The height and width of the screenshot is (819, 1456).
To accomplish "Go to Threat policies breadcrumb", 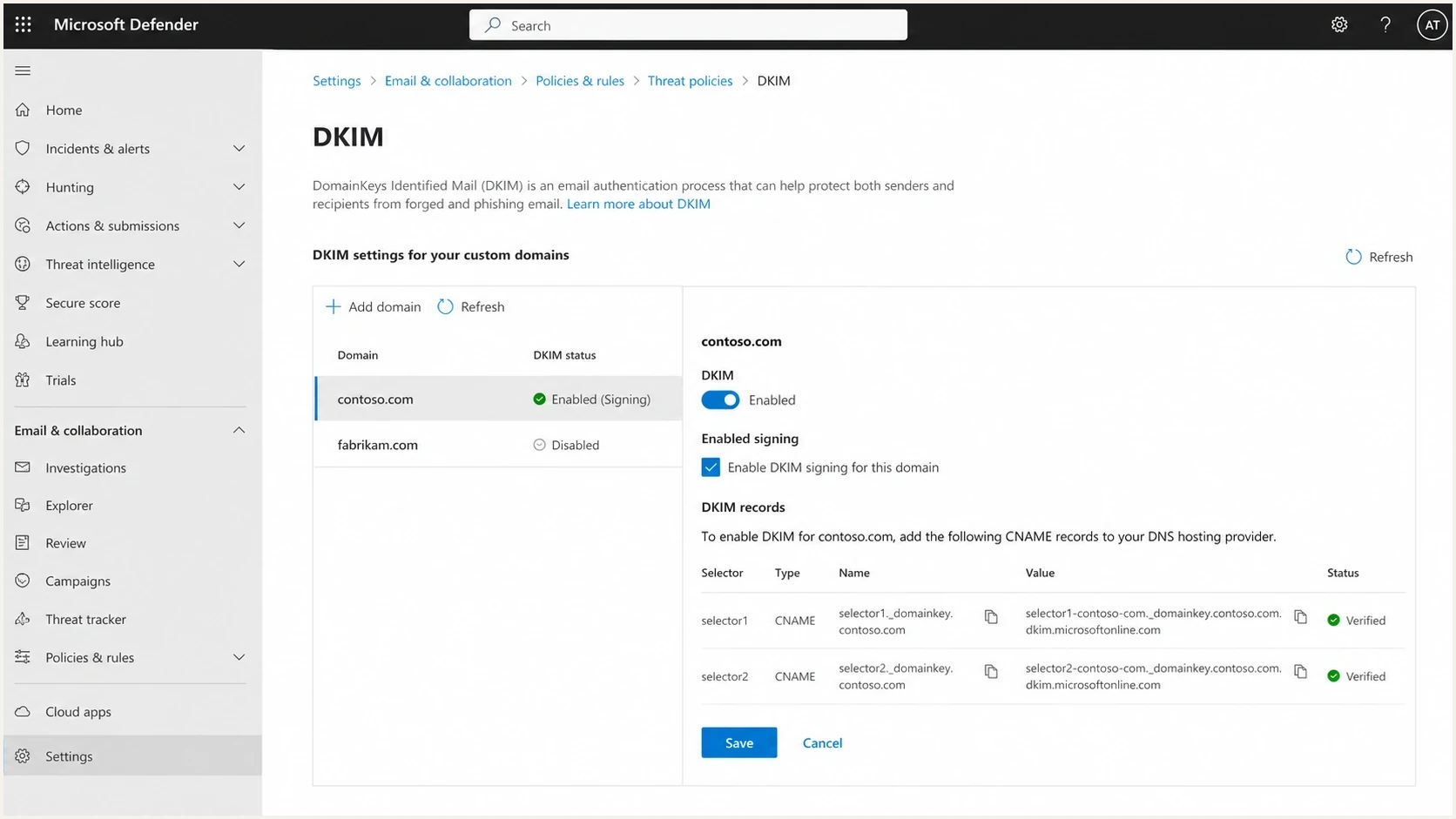I will click(x=690, y=80).
